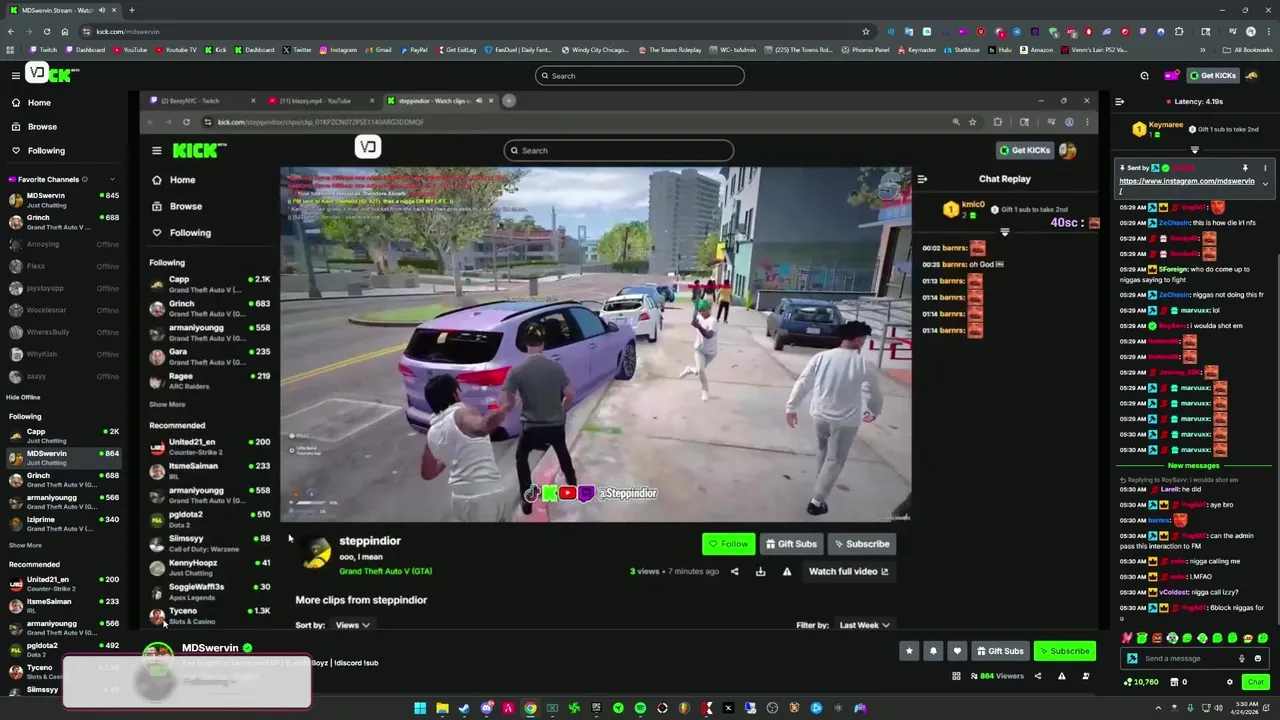Open the Sort by Views dropdown

[352, 625]
